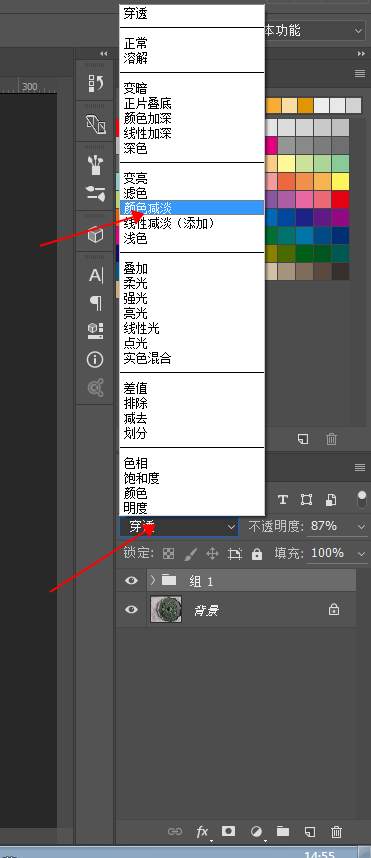Open the 不透明度 opacity dropdown arrow

361,526
